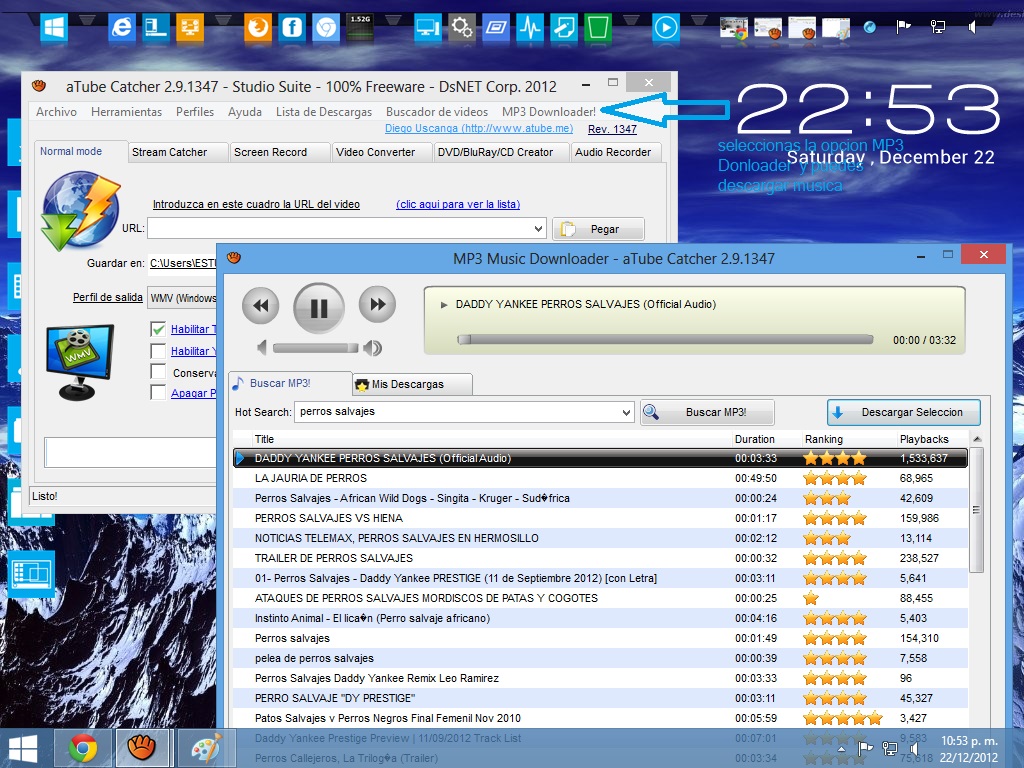Click the Perfil de salida link
This screenshot has width=1024, height=768.
coord(108,297)
